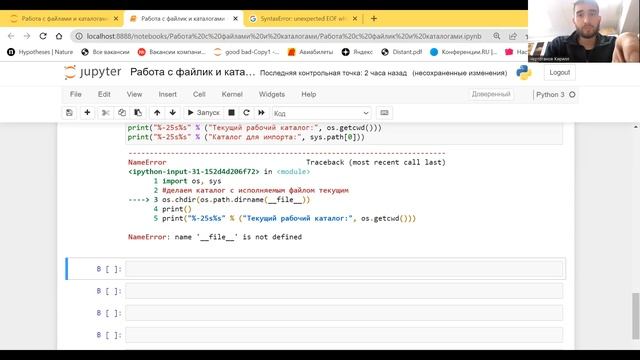Interrupt the kernel with the stop square icon
Viewport: 640px width, 360px height.
(231, 113)
